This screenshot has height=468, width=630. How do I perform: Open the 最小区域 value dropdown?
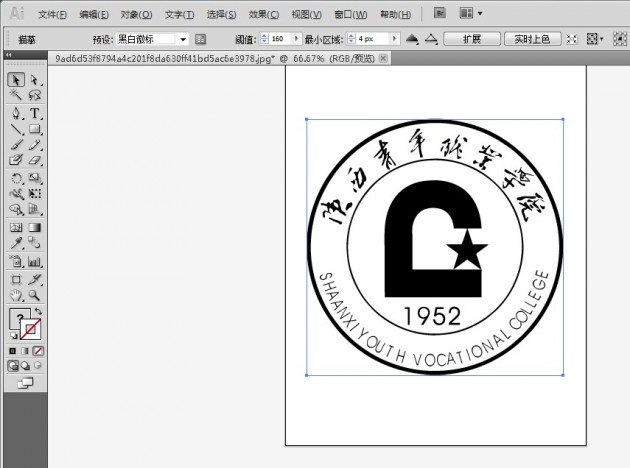pyautogui.click(x=396, y=39)
